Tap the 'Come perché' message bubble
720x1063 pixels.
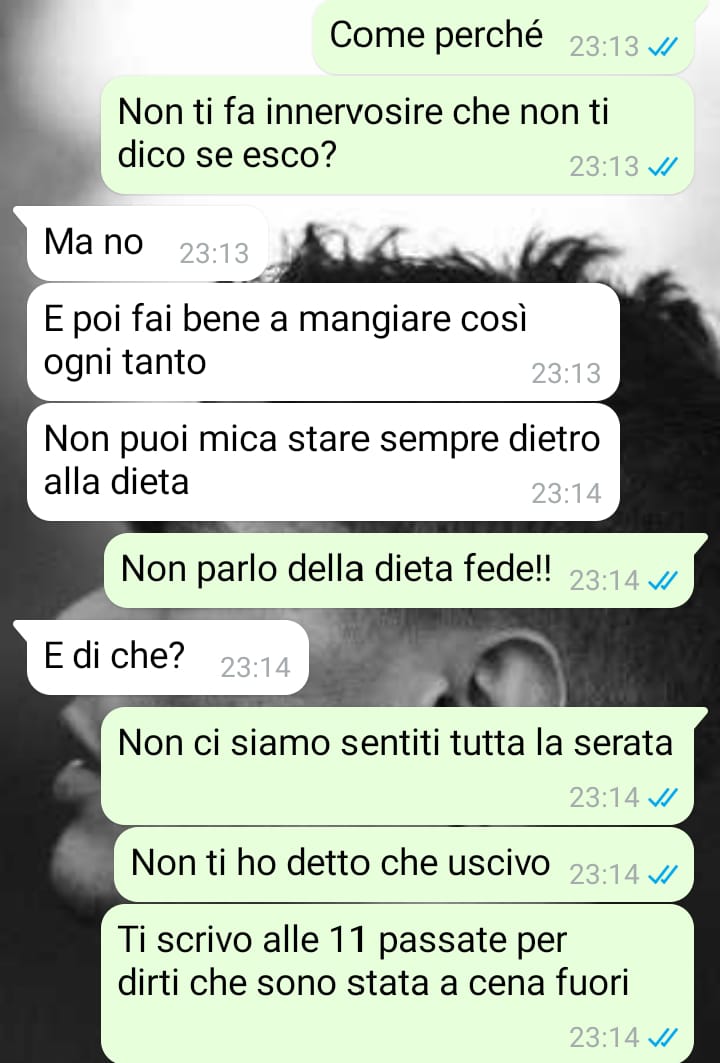click(502, 37)
